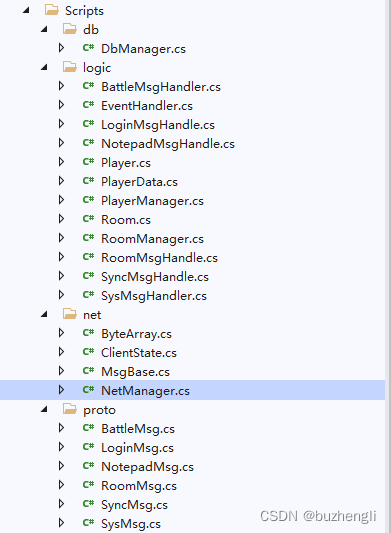Click the C# icon beside SysMsg.cs
The width and height of the screenshot is (391, 533).
pos(88,523)
